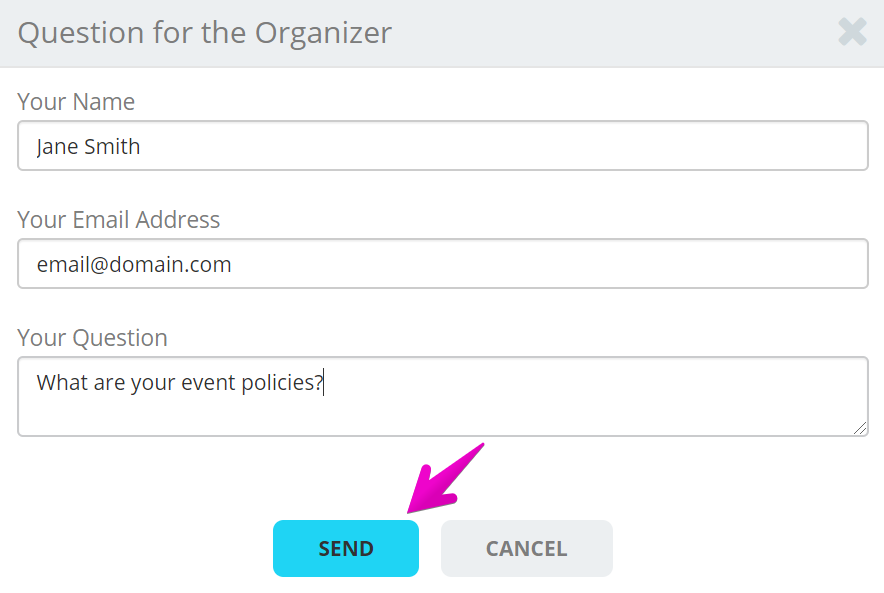Click the 'Your Question' label

pyautogui.click(x=92, y=338)
